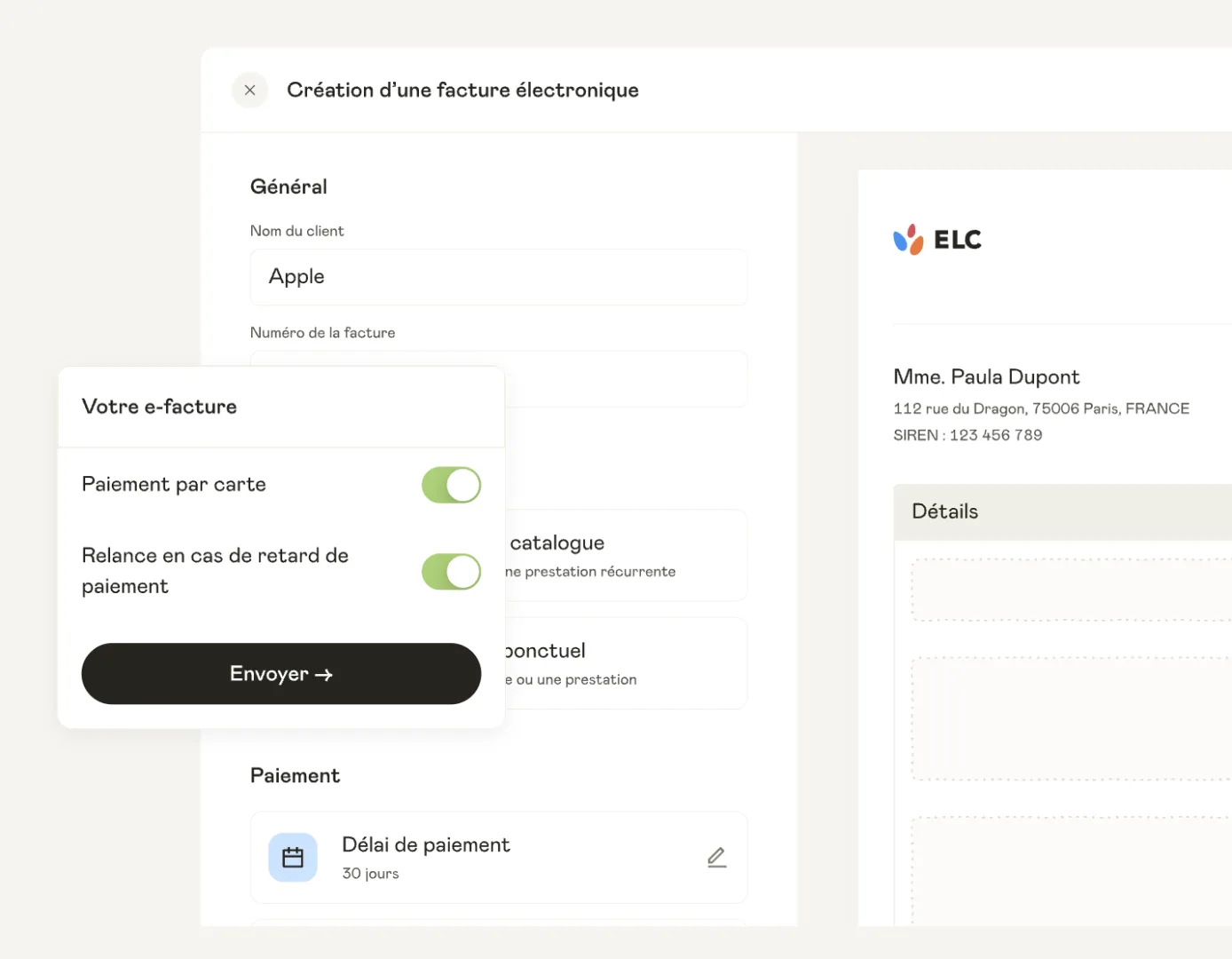Open the Détails section of the invoice
Image resolution: width=1232 pixels, height=959 pixels.
944,511
